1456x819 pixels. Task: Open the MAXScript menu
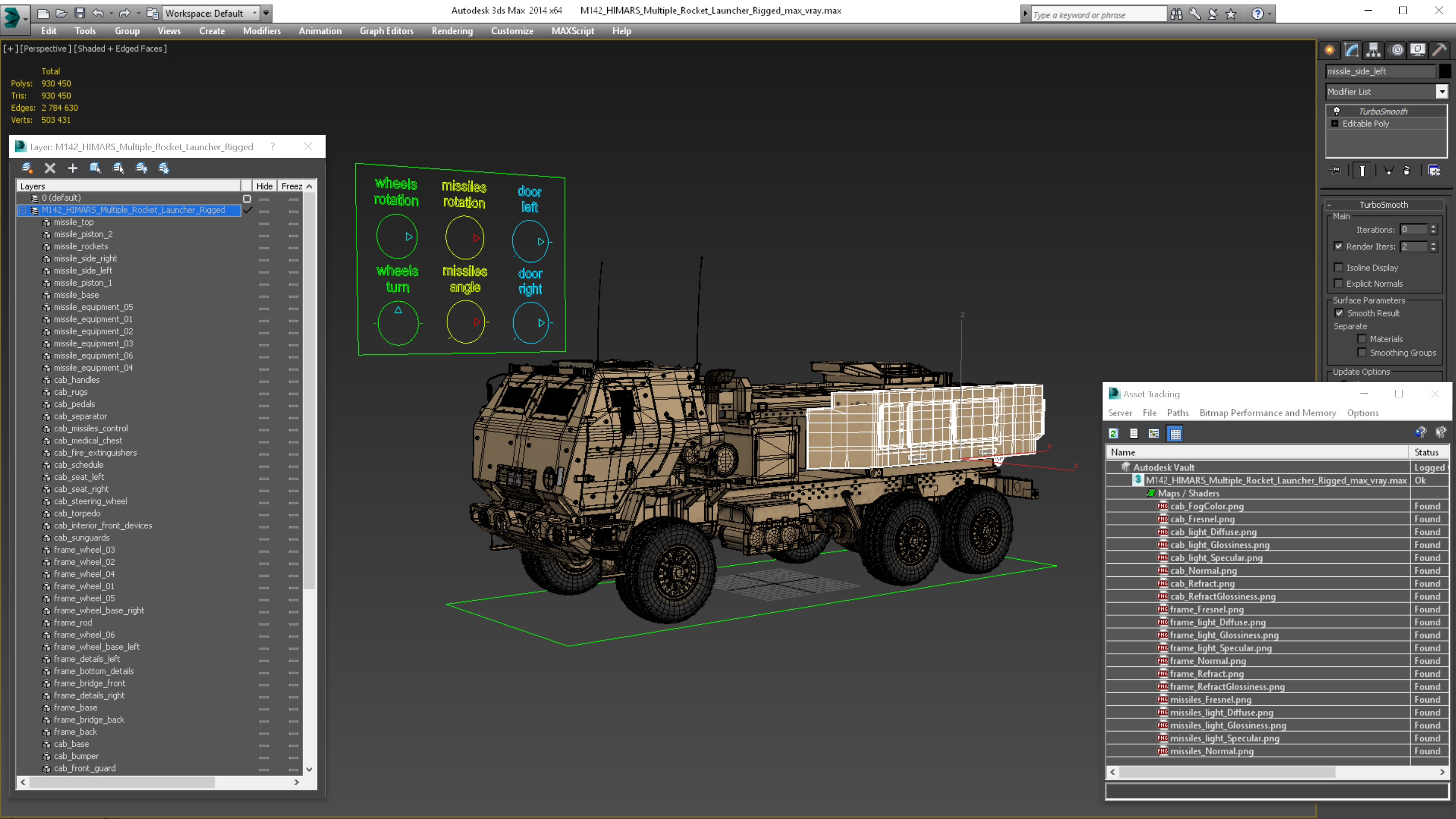pyautogui.click(x=573, y=31)
